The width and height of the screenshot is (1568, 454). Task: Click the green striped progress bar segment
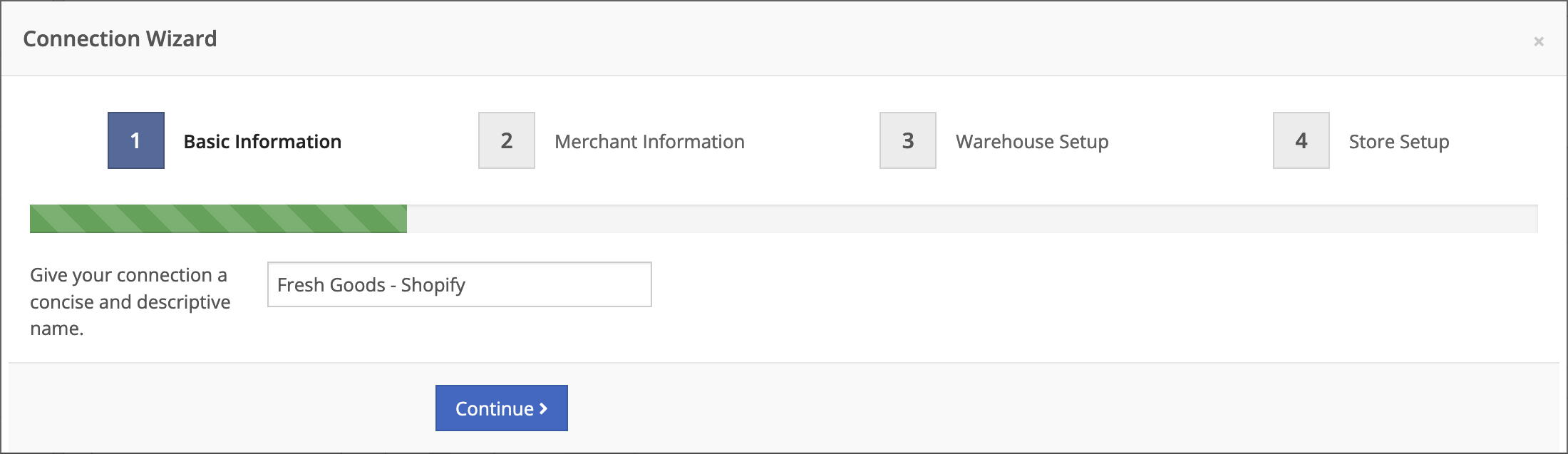coord(218,219)
